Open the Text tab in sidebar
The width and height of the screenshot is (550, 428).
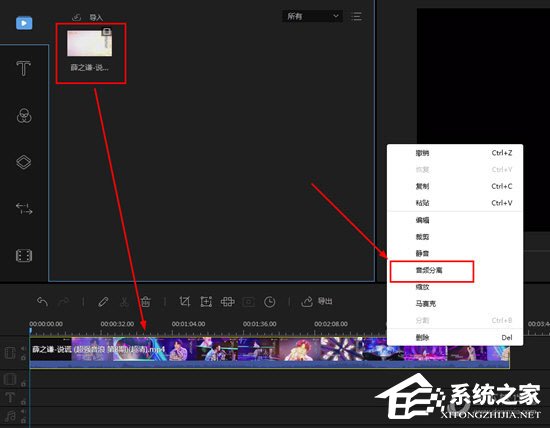[24, 68]
